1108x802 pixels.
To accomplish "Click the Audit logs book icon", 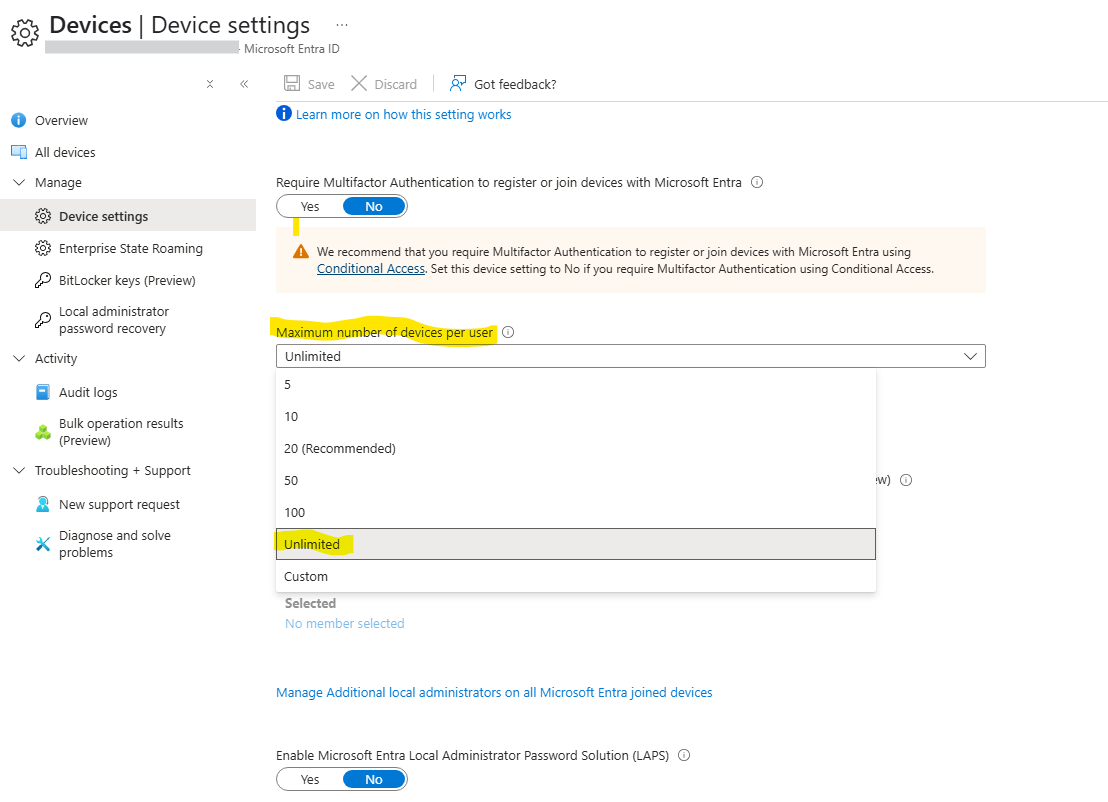I will 43,392.
